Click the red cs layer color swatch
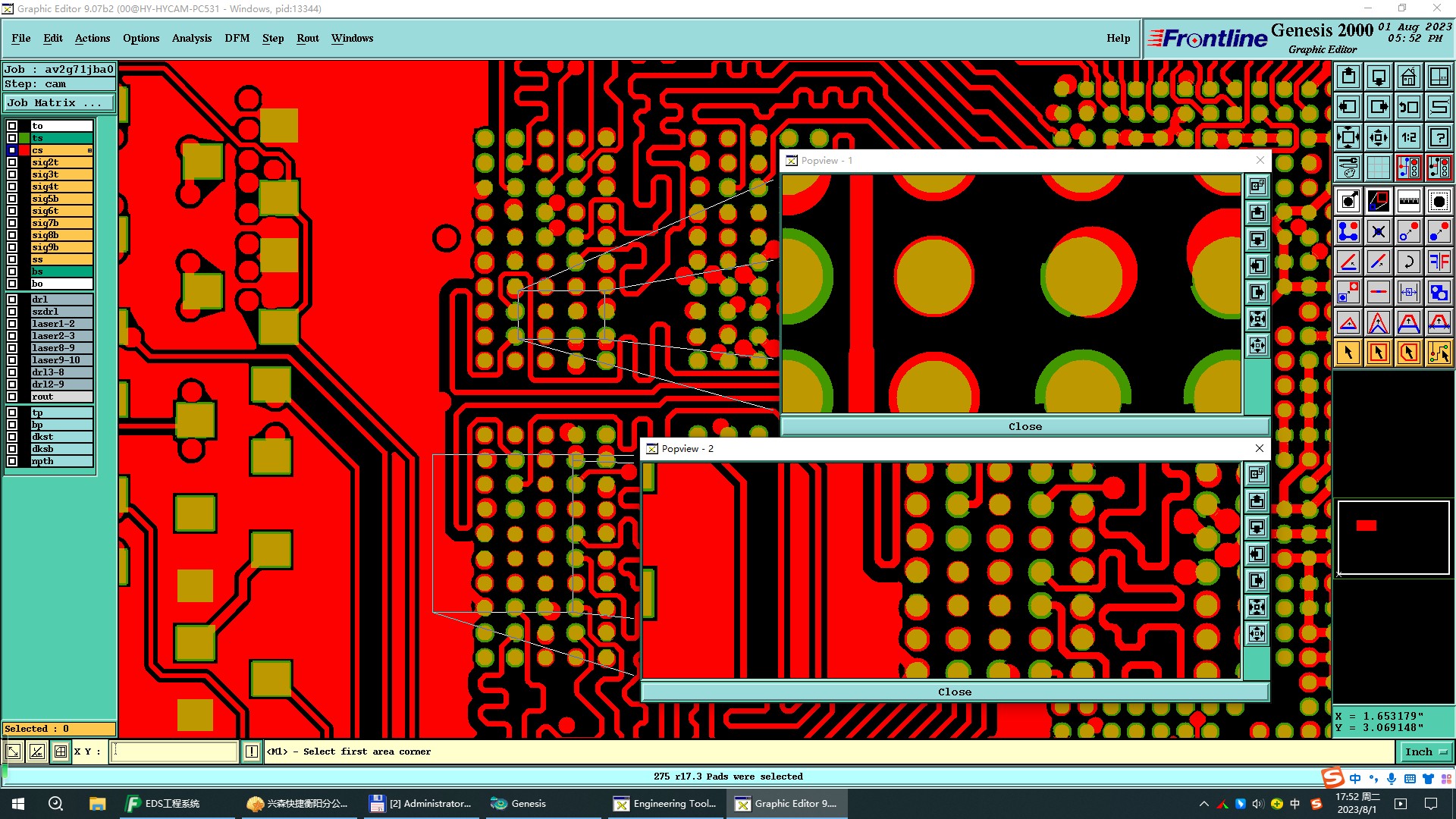 coord(24,150)
